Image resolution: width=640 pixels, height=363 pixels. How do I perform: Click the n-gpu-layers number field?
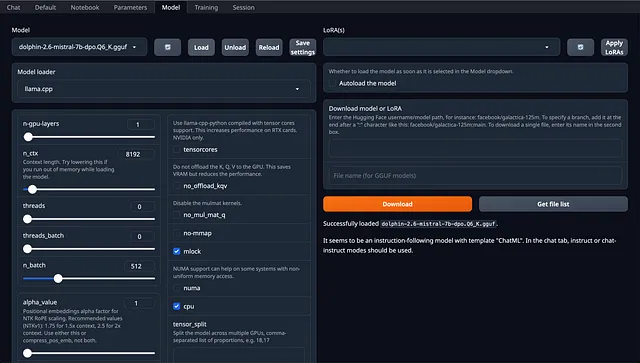[x=141, y=124]
